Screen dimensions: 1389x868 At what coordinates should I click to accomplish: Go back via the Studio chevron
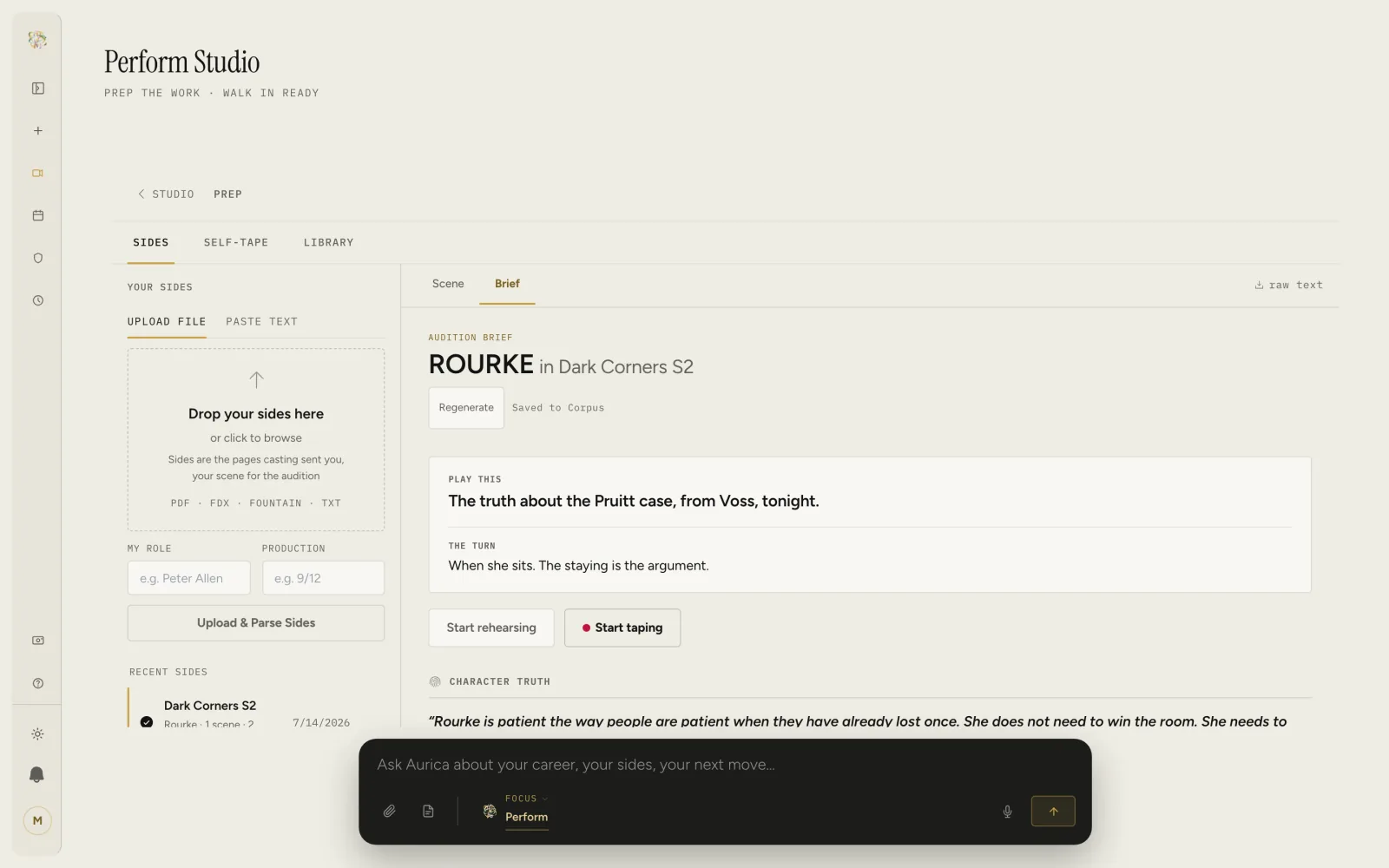pyautogui.click(x=166, y=194)
